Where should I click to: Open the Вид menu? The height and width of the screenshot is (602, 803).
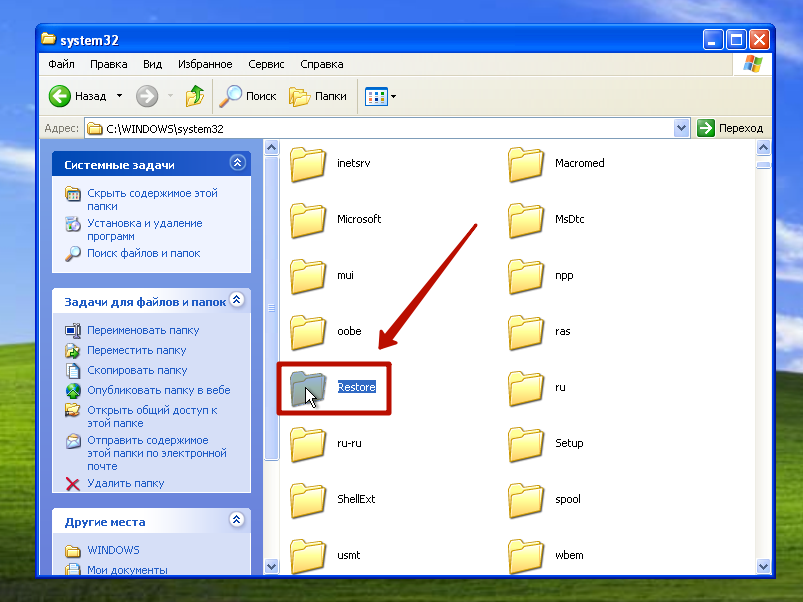point(153,64)
